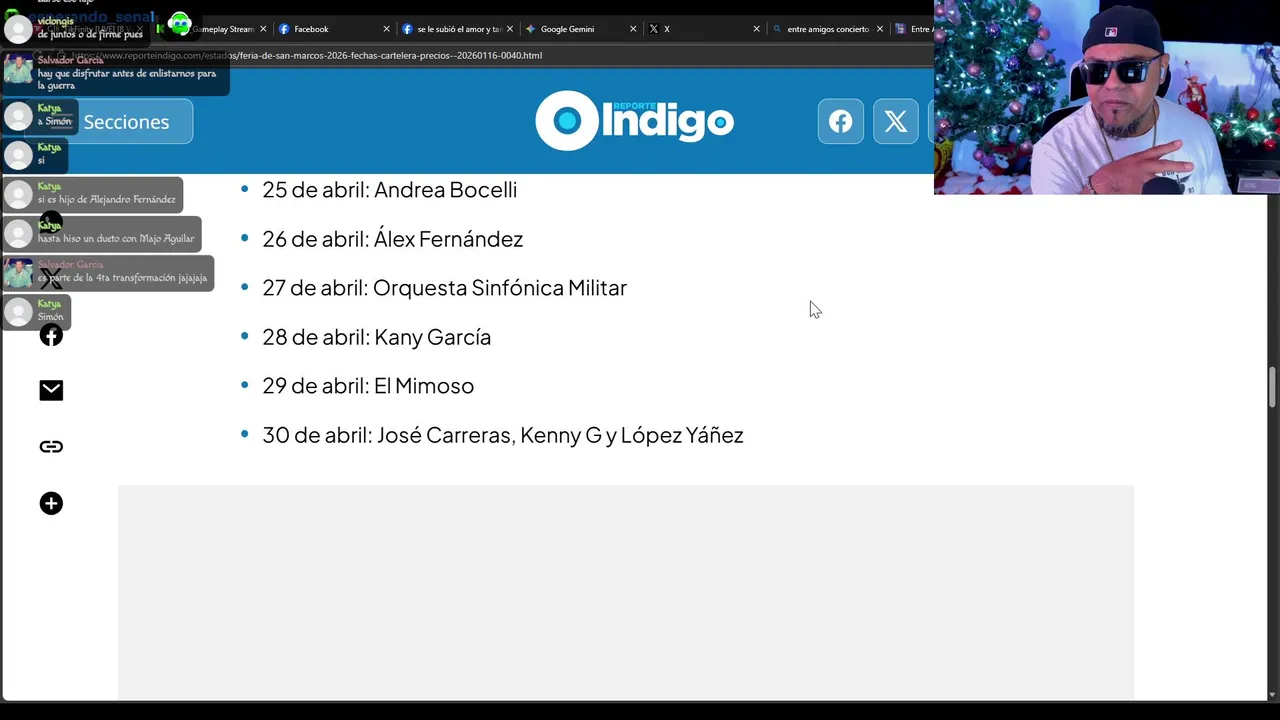Select '28 de abril: Kany García' text
This screenshot has height=720, width=1280.
point(376,337)
